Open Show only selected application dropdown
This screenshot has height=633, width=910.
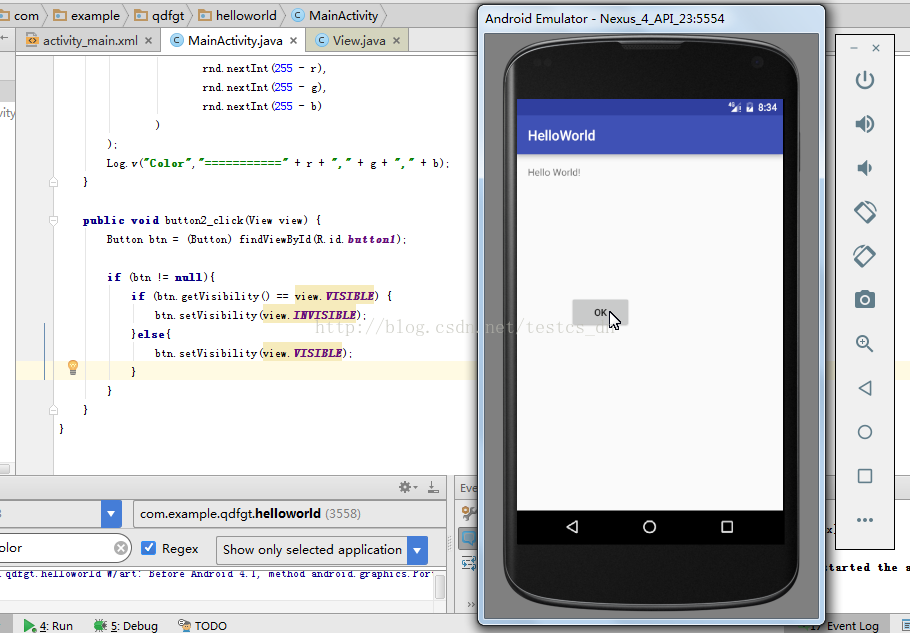coord(322,550)
